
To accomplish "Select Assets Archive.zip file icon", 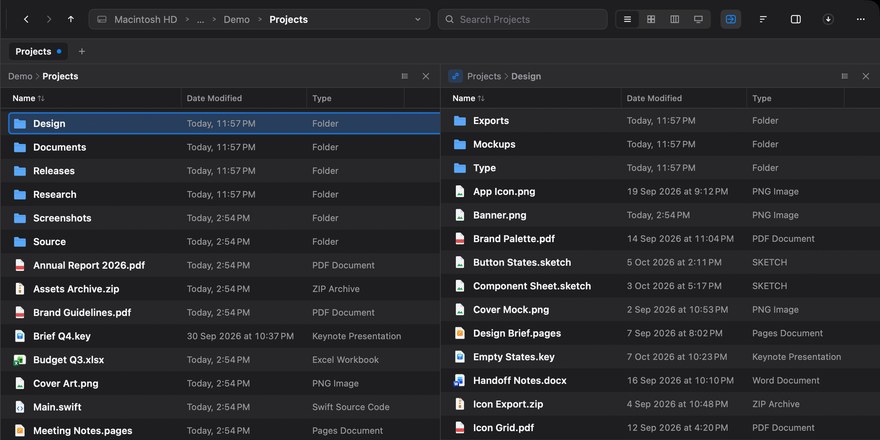I will tap(20, 288).
